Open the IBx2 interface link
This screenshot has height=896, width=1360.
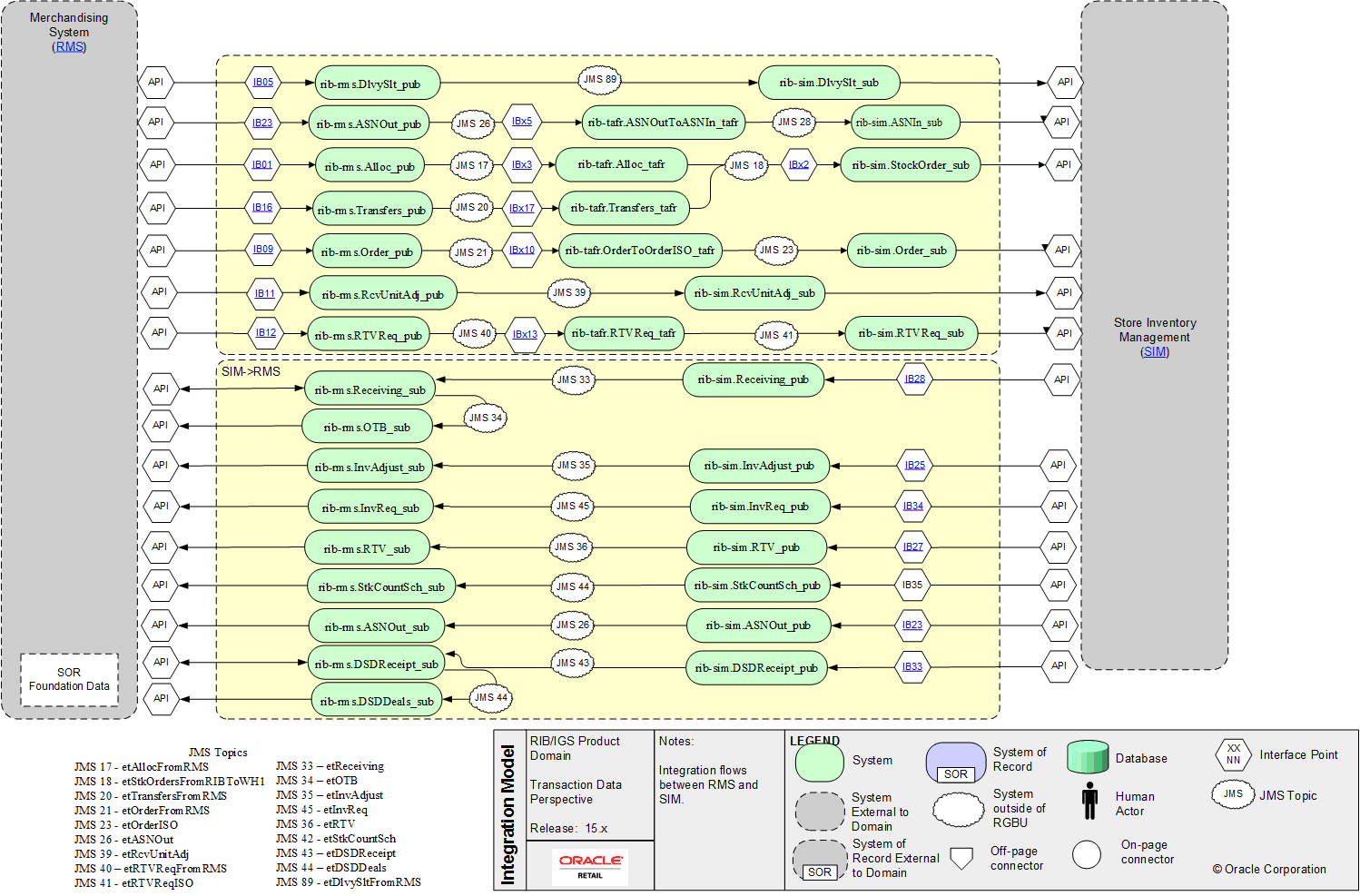click(x=799, y=164)
